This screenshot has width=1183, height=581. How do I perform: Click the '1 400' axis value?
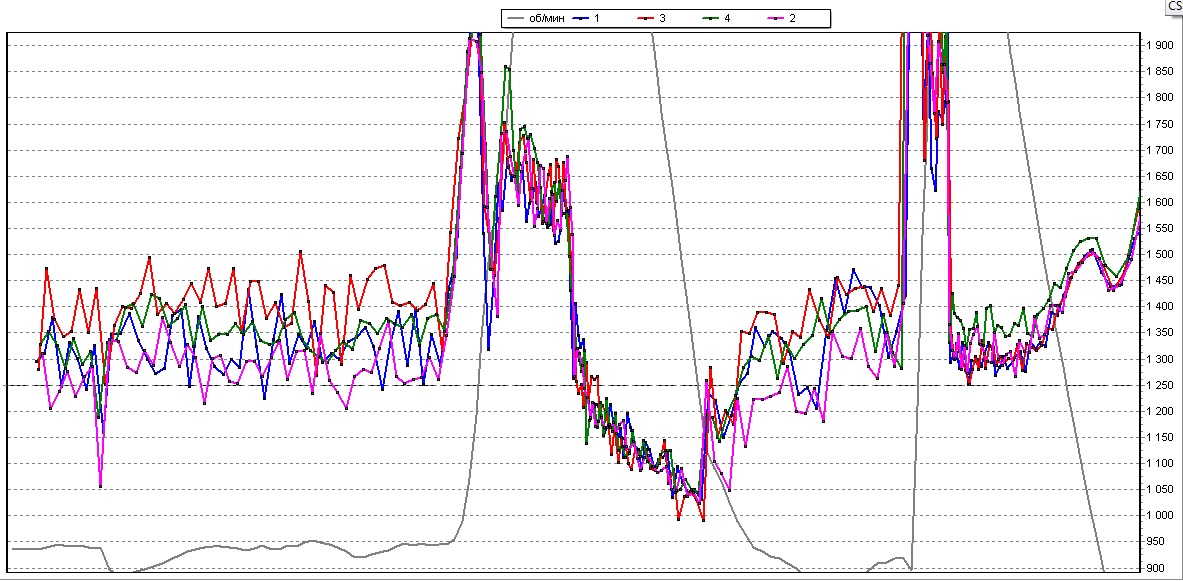tap(1159, 306)
